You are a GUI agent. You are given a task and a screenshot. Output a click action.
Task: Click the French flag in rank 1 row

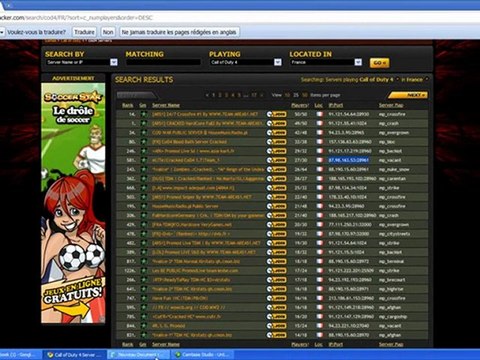[x=320, y=123]
